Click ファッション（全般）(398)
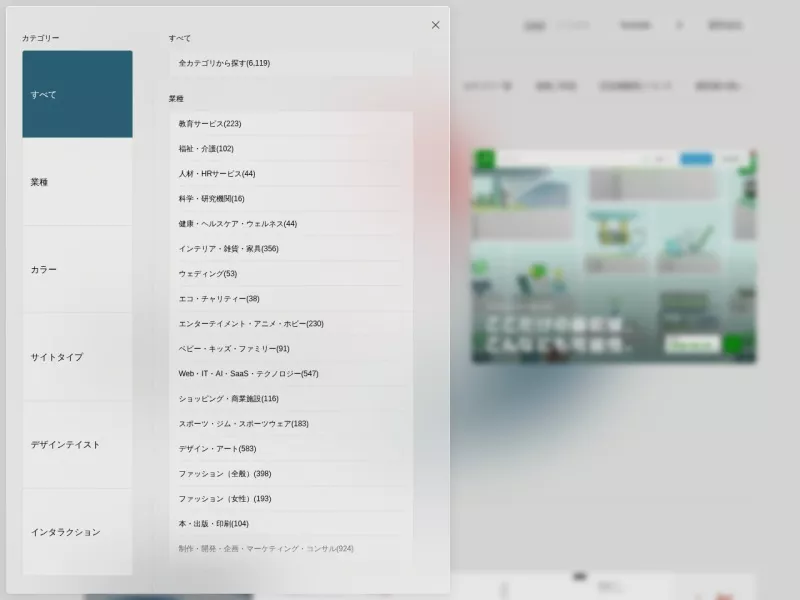The height and width of the screenshot is (600, 800). point(291,473)
